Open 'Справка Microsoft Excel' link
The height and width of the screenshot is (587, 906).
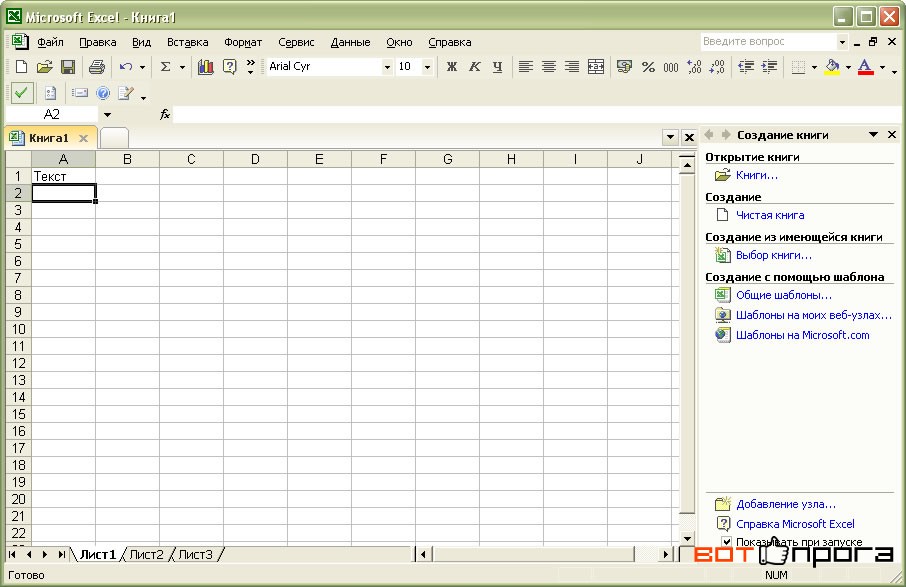(795, 523)
